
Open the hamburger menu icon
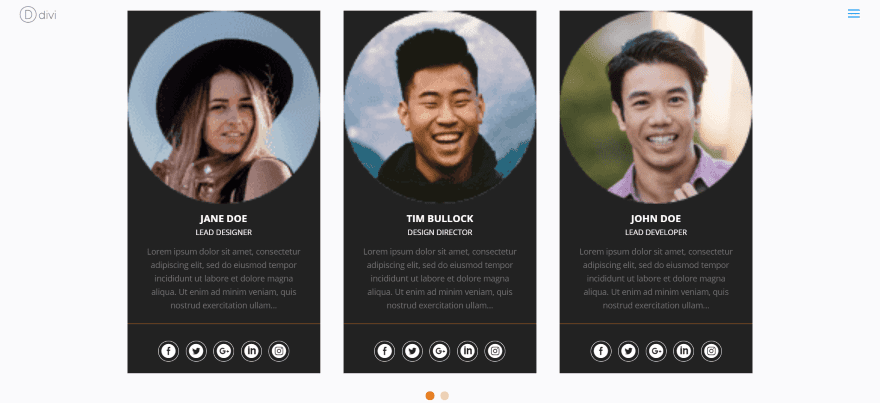[854, 13]
